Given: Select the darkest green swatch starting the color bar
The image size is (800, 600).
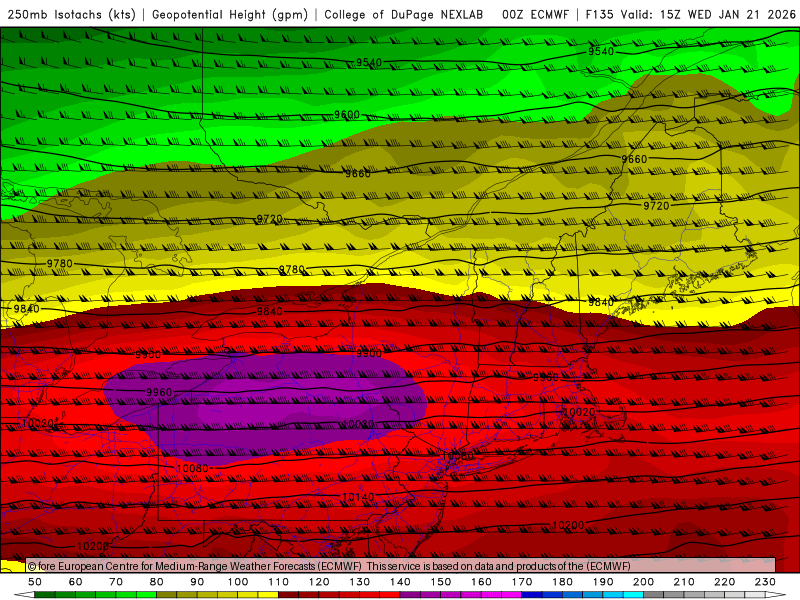Looking at the screenshot, I should pos(45,595).
